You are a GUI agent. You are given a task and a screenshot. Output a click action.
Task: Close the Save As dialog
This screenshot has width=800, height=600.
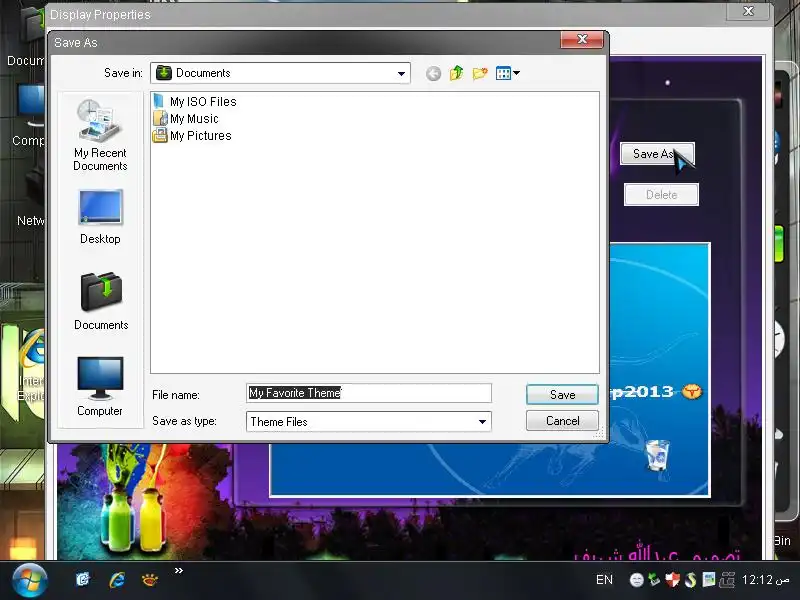pyautogui.click(x=582, y=39)
